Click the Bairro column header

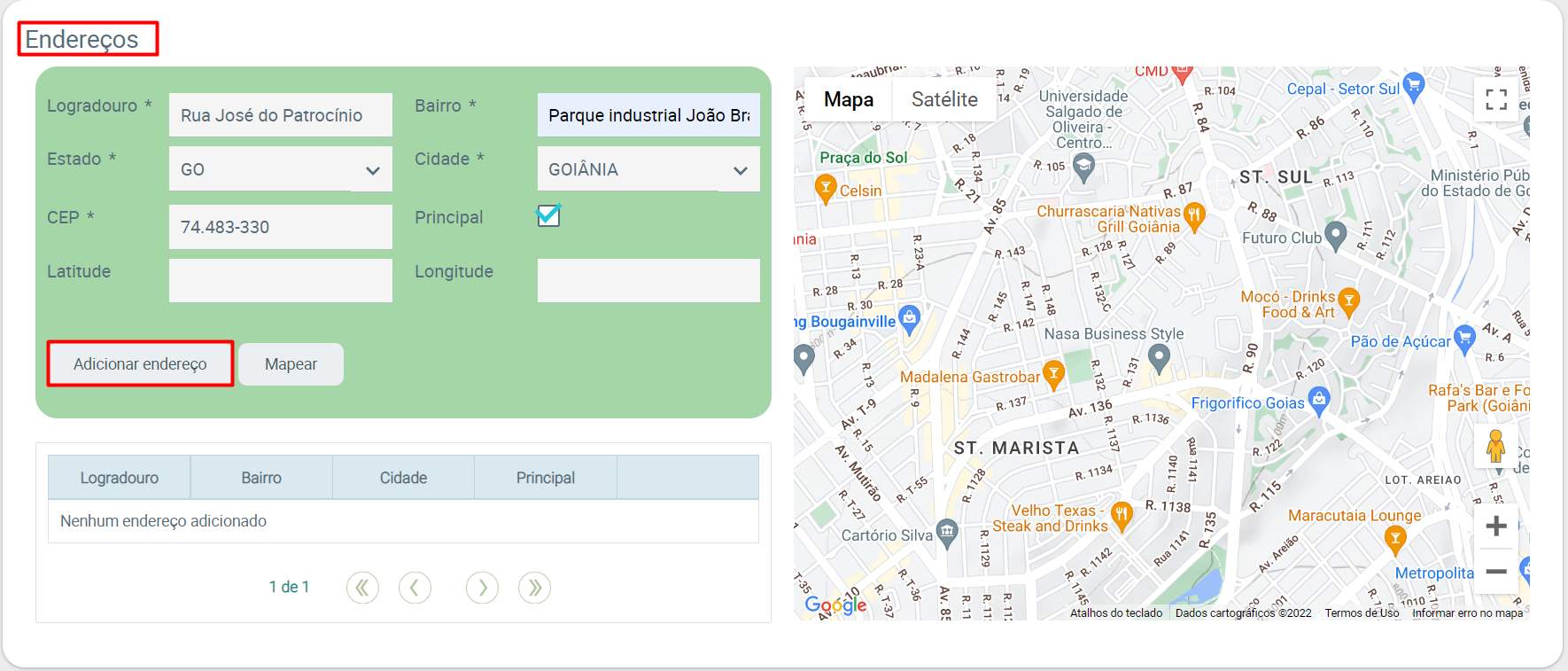tap(261, 478)
